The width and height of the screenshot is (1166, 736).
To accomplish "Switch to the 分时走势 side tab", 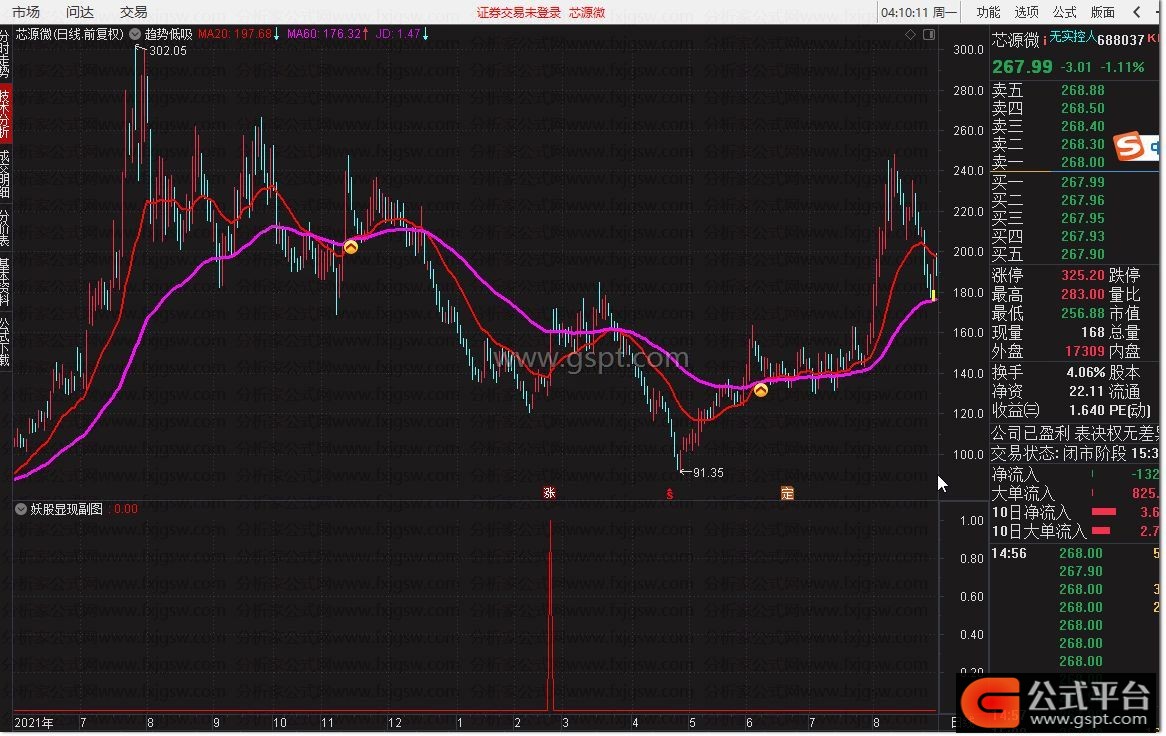I will click(x=4, y=54).
